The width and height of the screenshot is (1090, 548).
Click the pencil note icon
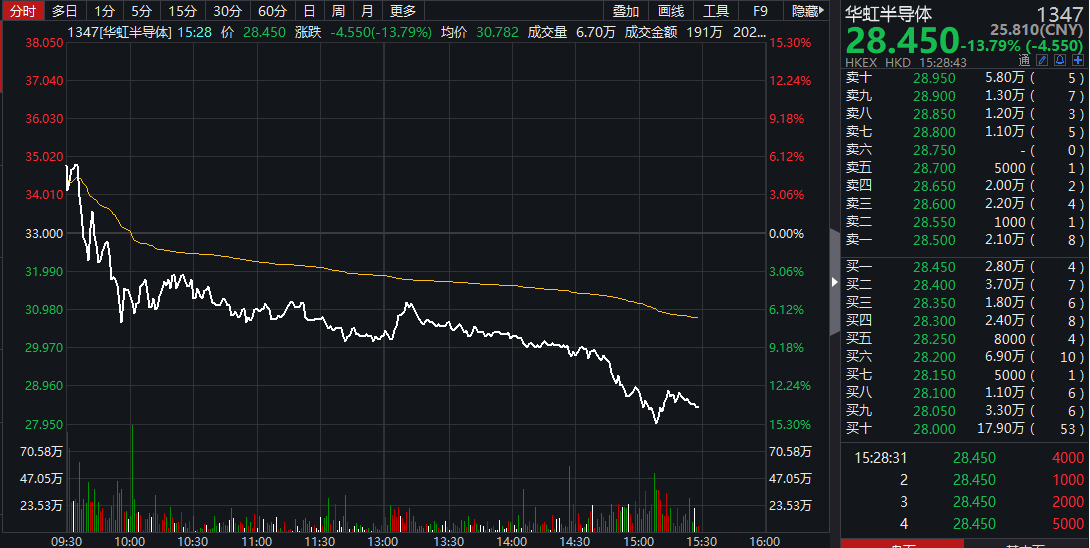1041,61
